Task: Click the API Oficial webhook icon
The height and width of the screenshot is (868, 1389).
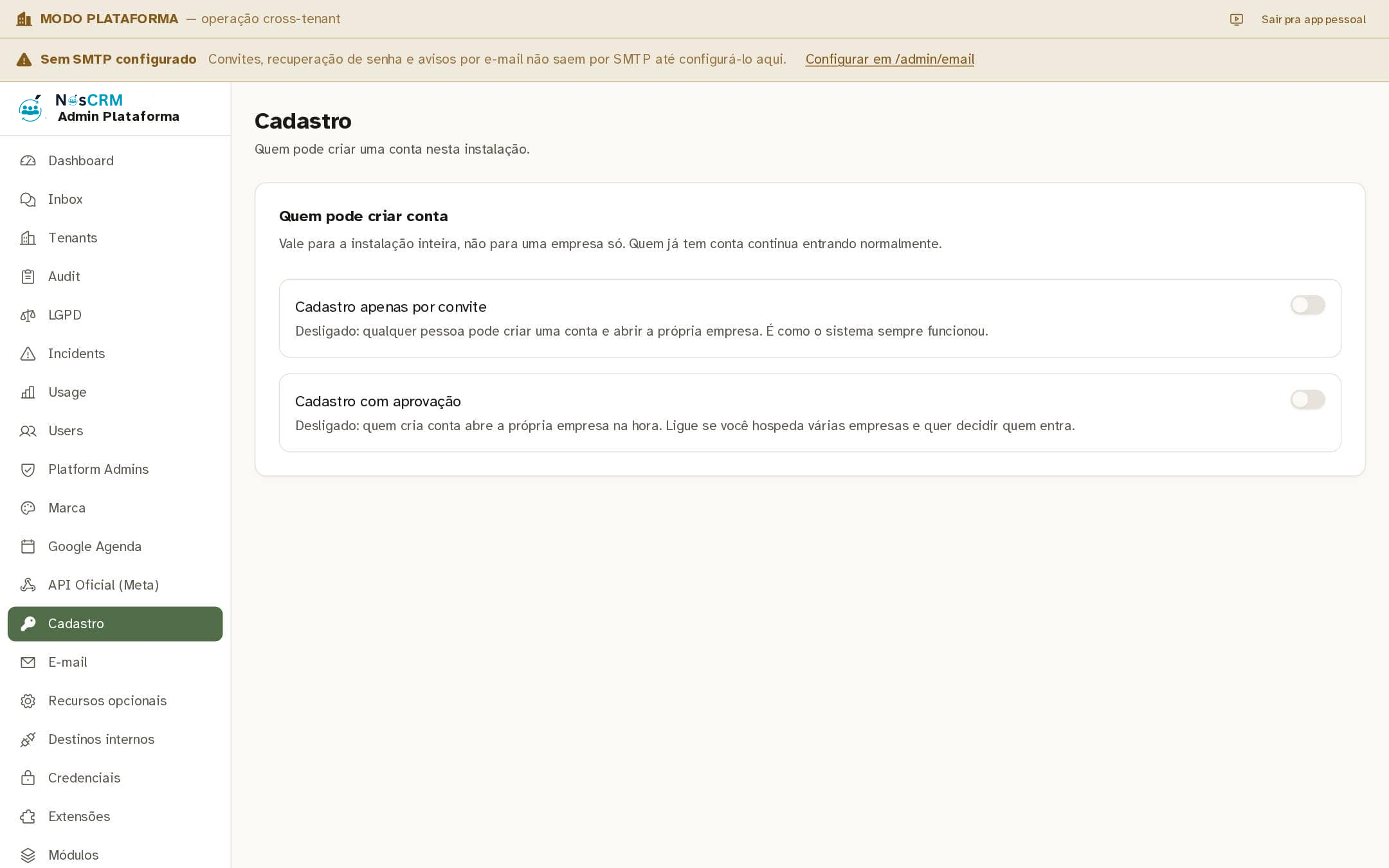Action: click(28, 585)
